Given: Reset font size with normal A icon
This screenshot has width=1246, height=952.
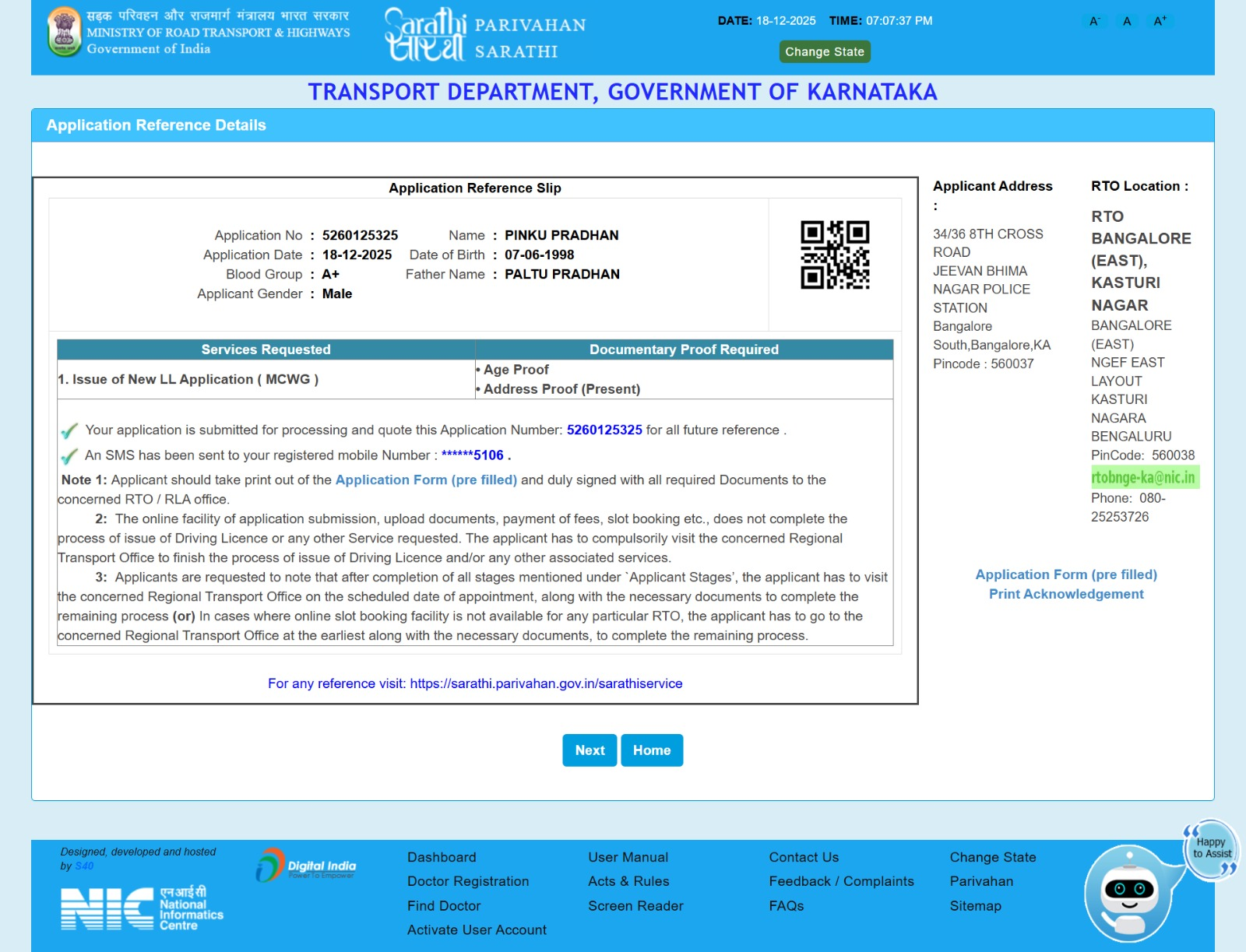Looking at the screenshot, I should point(1127,21).
